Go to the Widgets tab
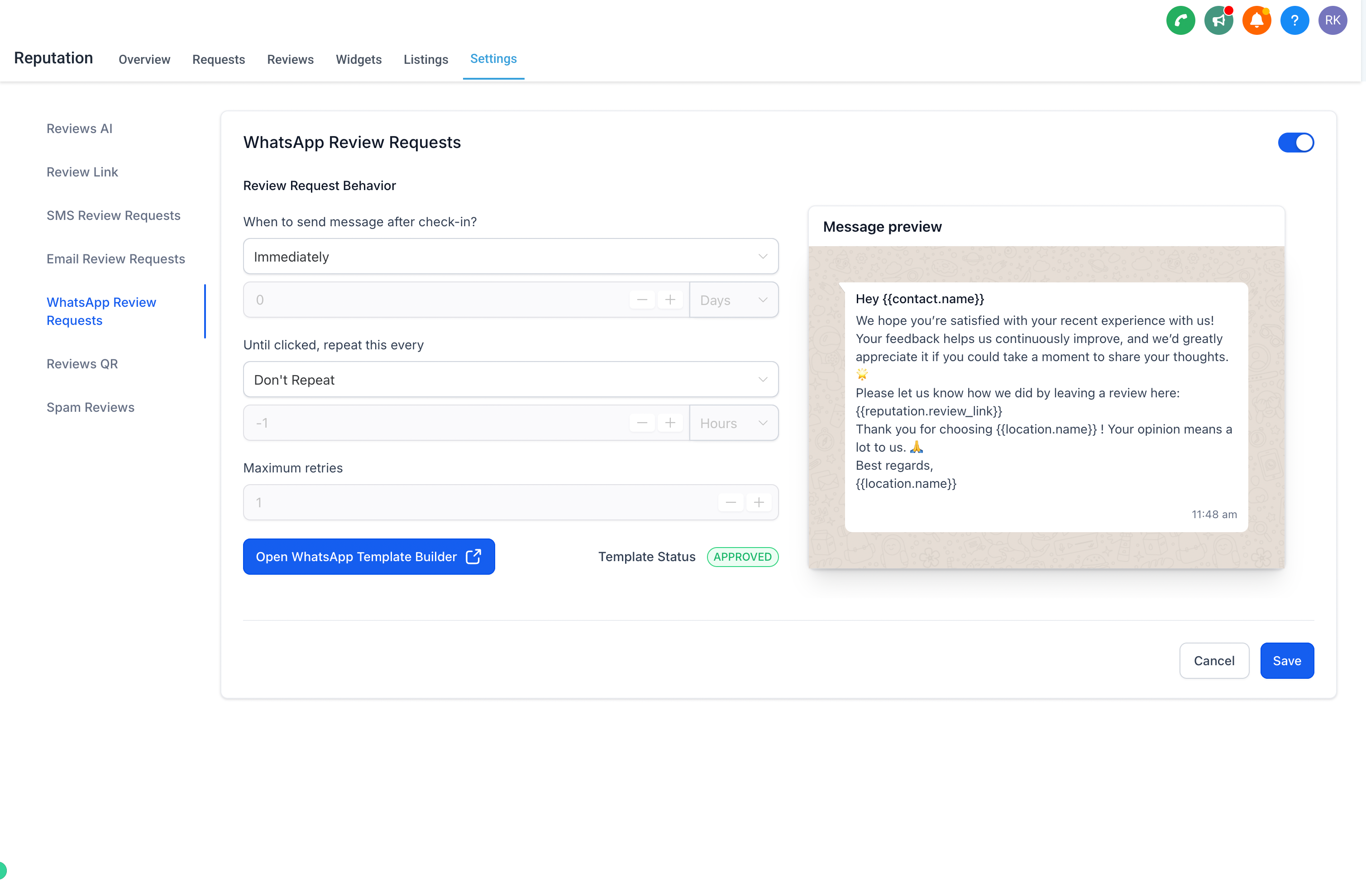 coord(358,59)
